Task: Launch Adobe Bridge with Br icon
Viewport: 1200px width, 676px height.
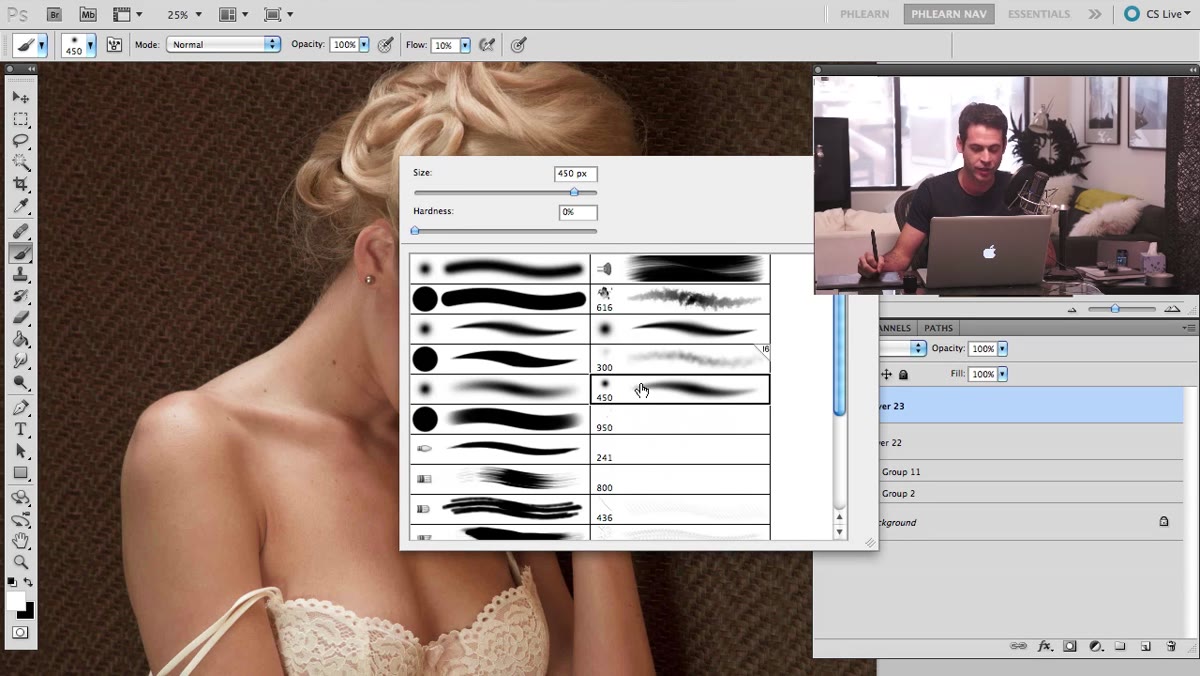Action: coord(55,15)
